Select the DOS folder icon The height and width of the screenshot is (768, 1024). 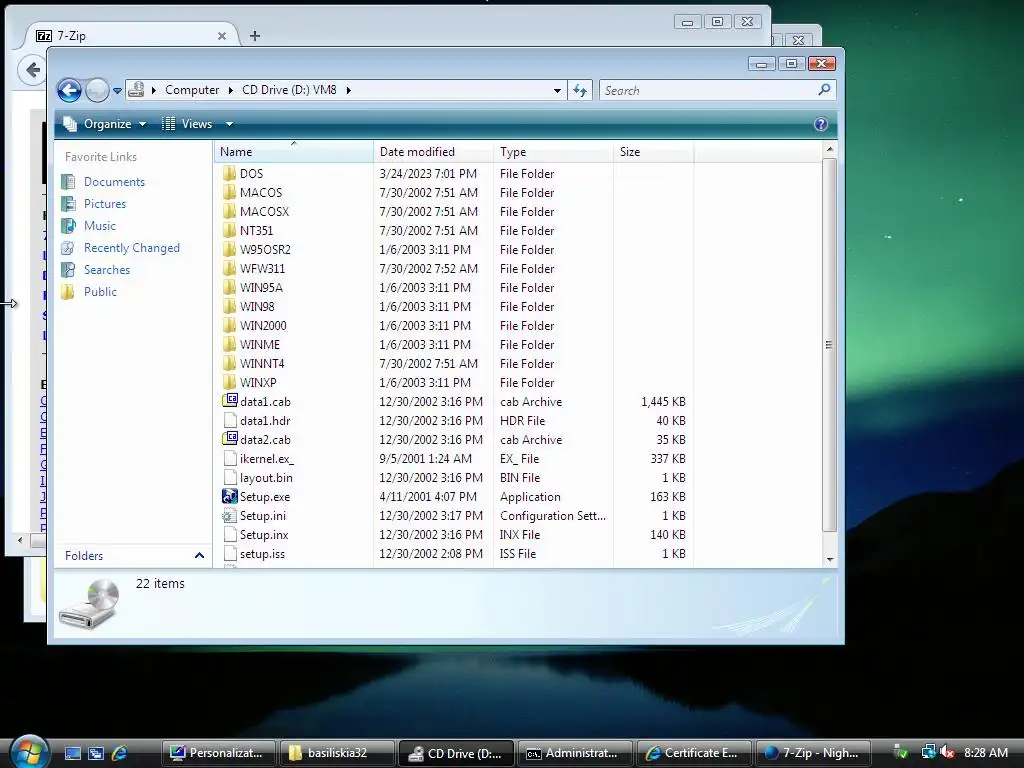[x=229, y=174]
